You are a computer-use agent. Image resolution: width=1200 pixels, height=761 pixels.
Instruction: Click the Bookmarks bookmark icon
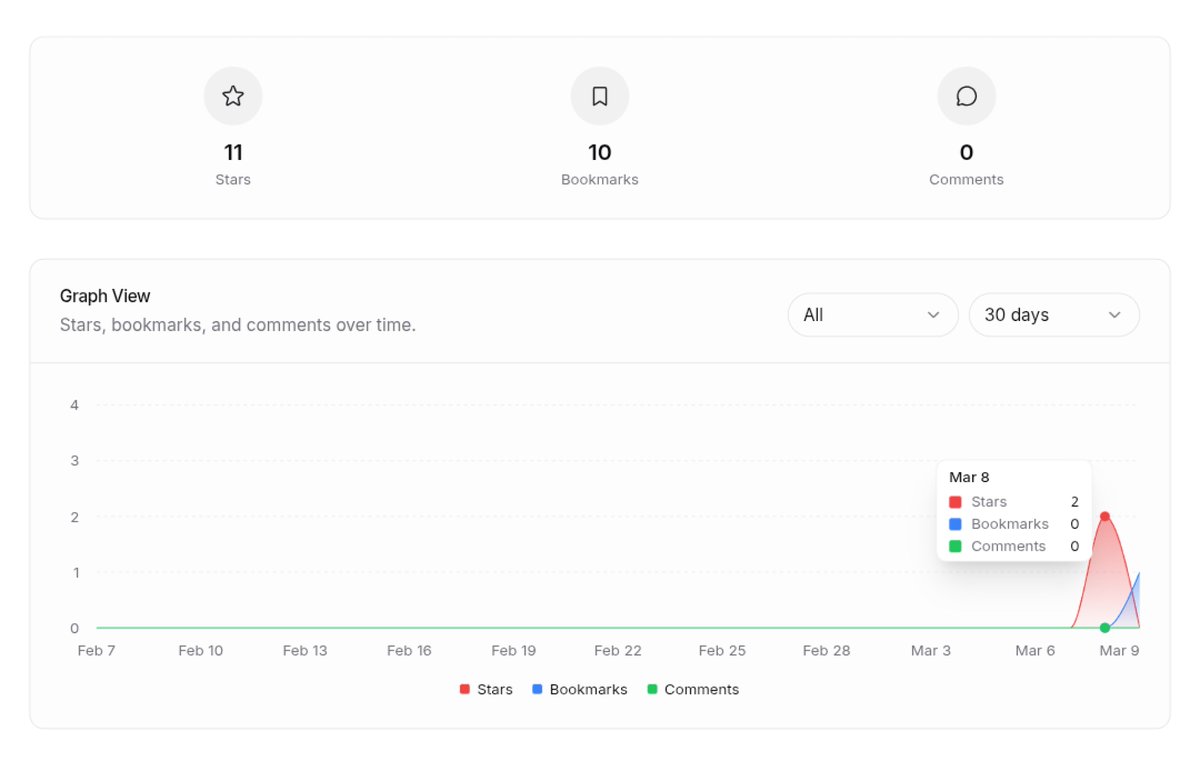coord(600,96)
